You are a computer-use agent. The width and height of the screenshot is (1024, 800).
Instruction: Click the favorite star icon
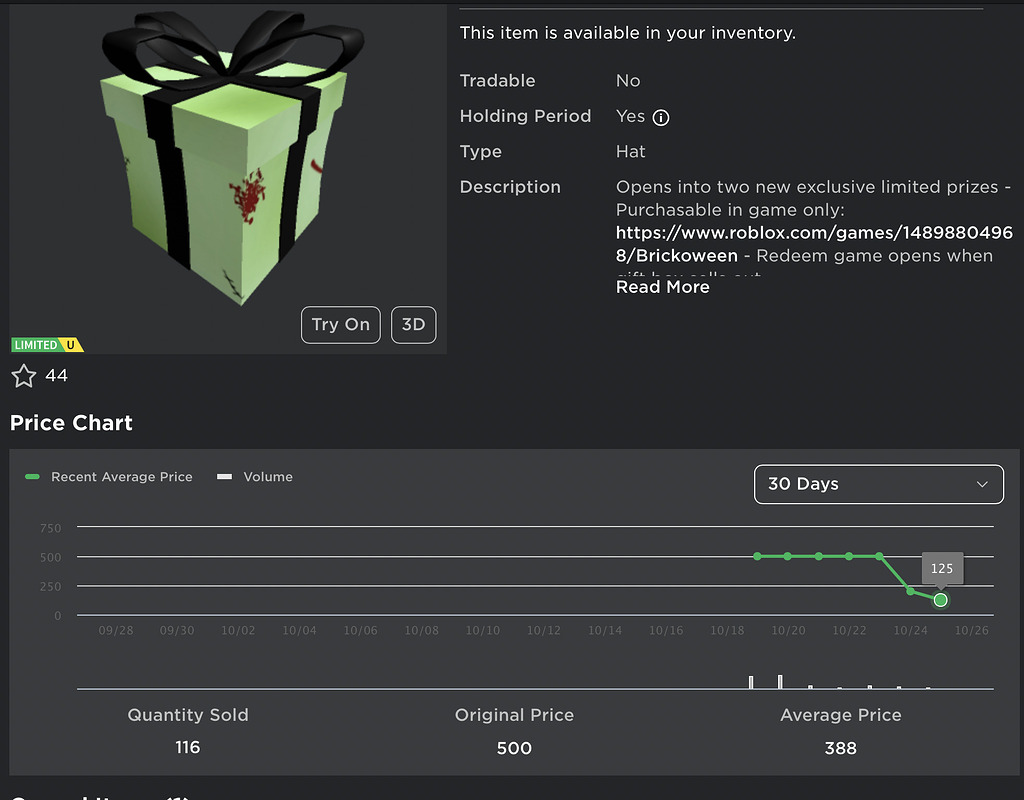(25, 375)
